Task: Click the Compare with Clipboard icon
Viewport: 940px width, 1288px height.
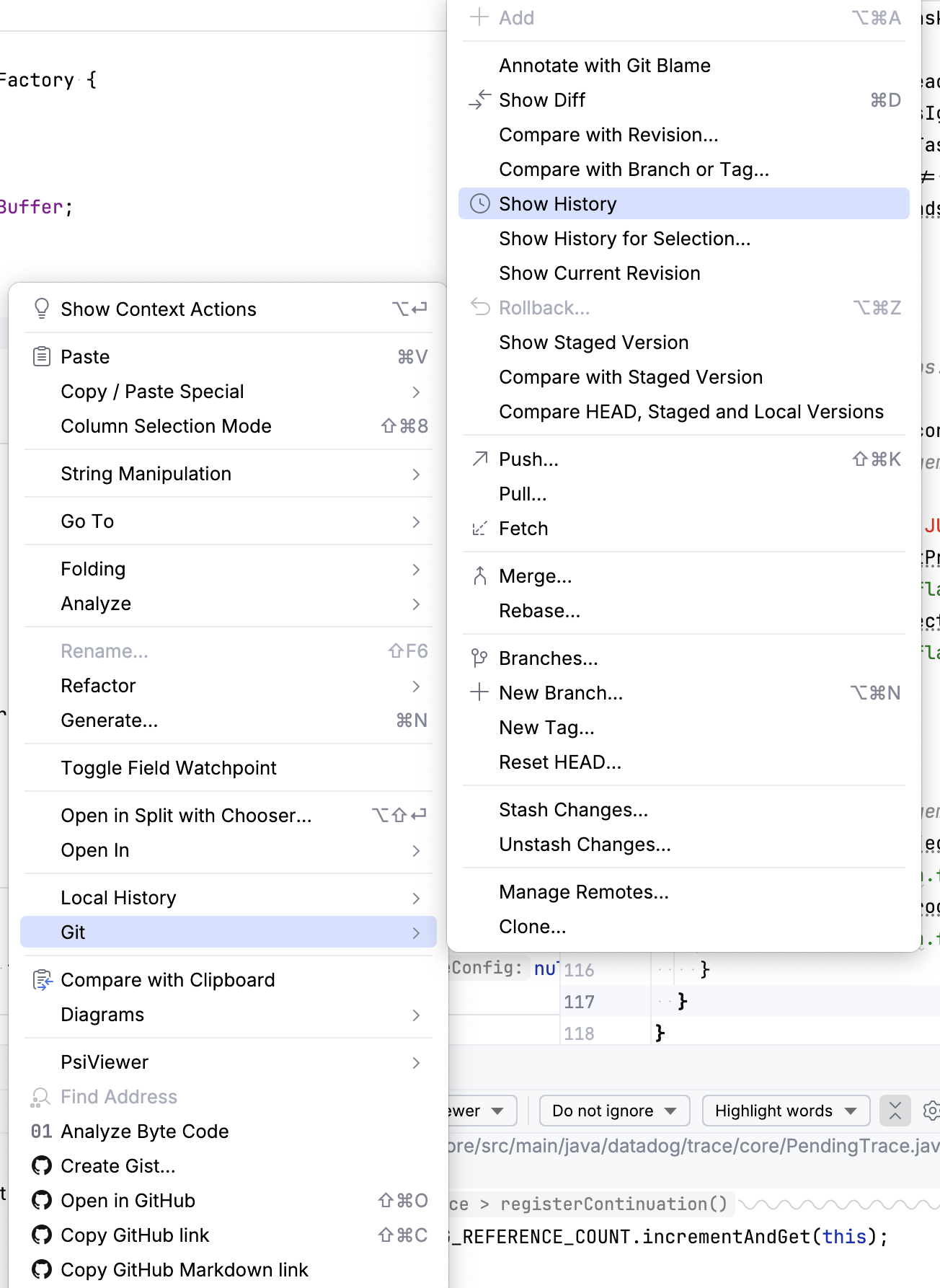Action: tap(42, 980)
